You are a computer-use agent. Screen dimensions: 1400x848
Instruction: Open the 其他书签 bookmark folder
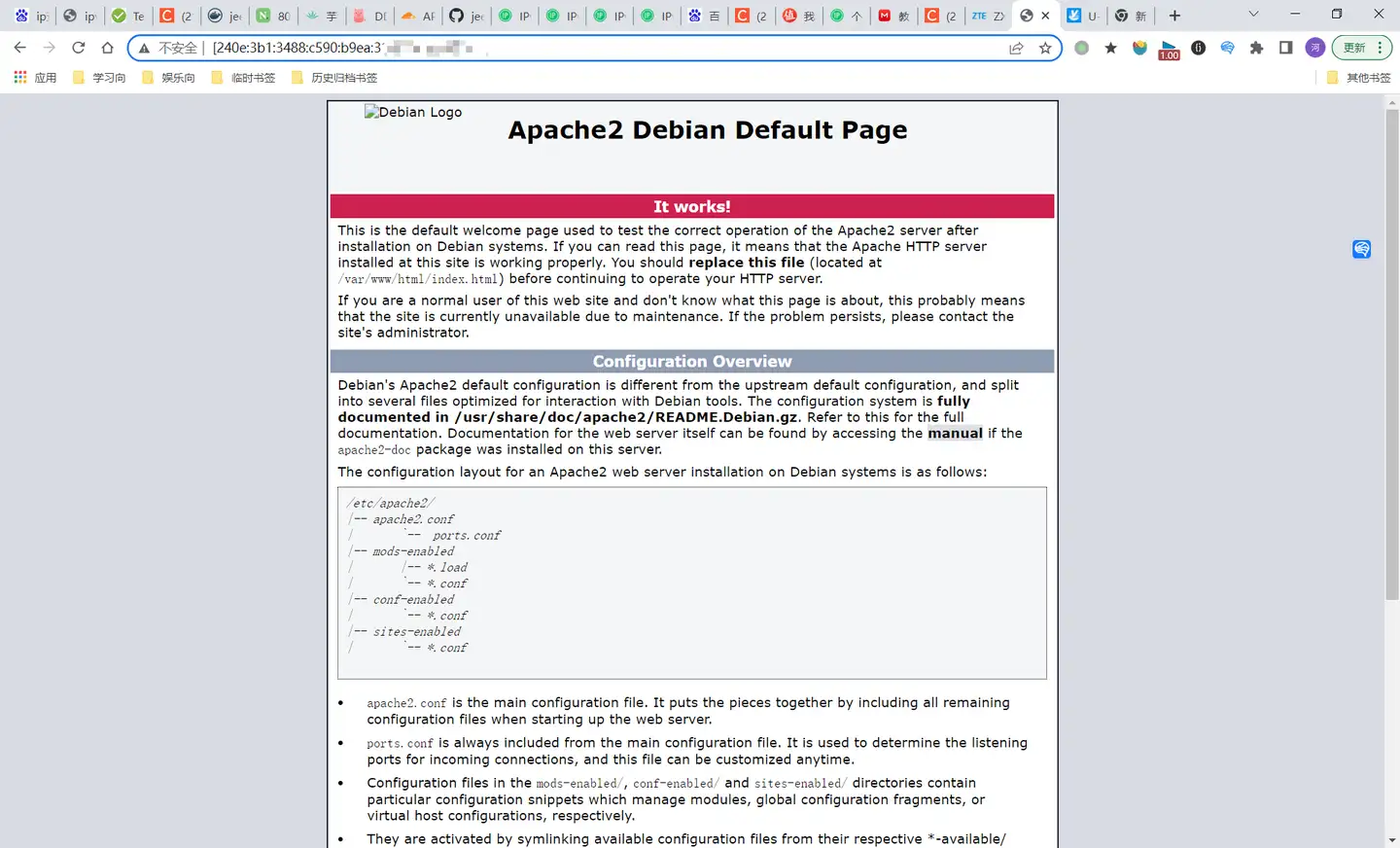[1359, 78]
